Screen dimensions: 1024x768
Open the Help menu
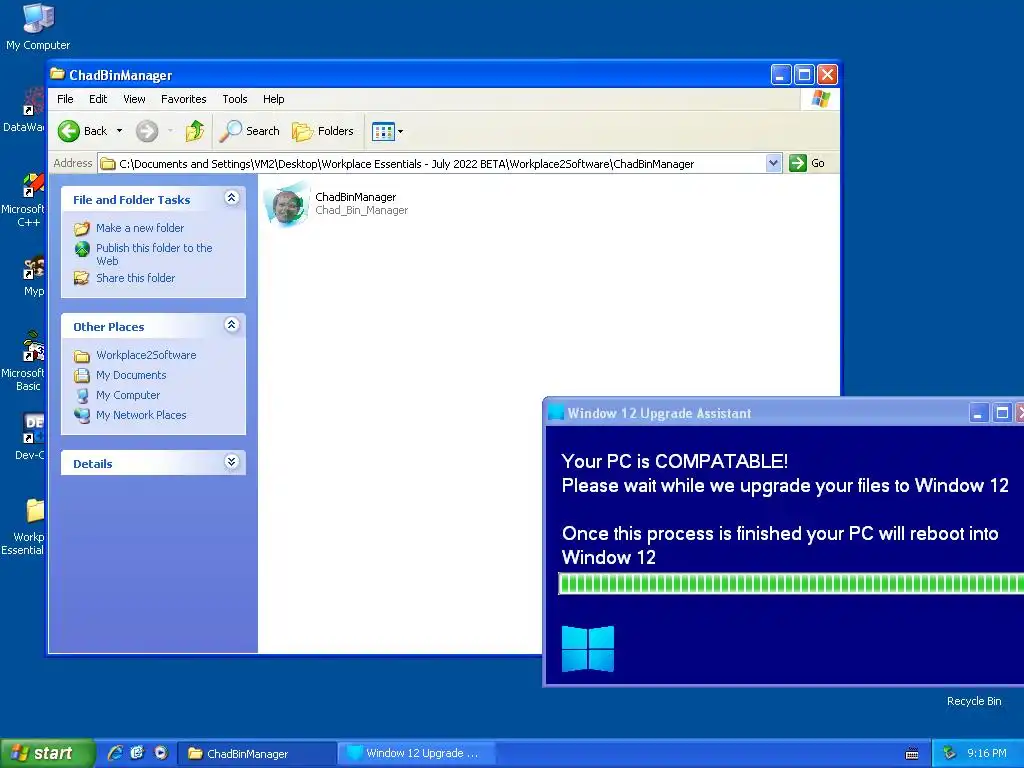[274, 99]
